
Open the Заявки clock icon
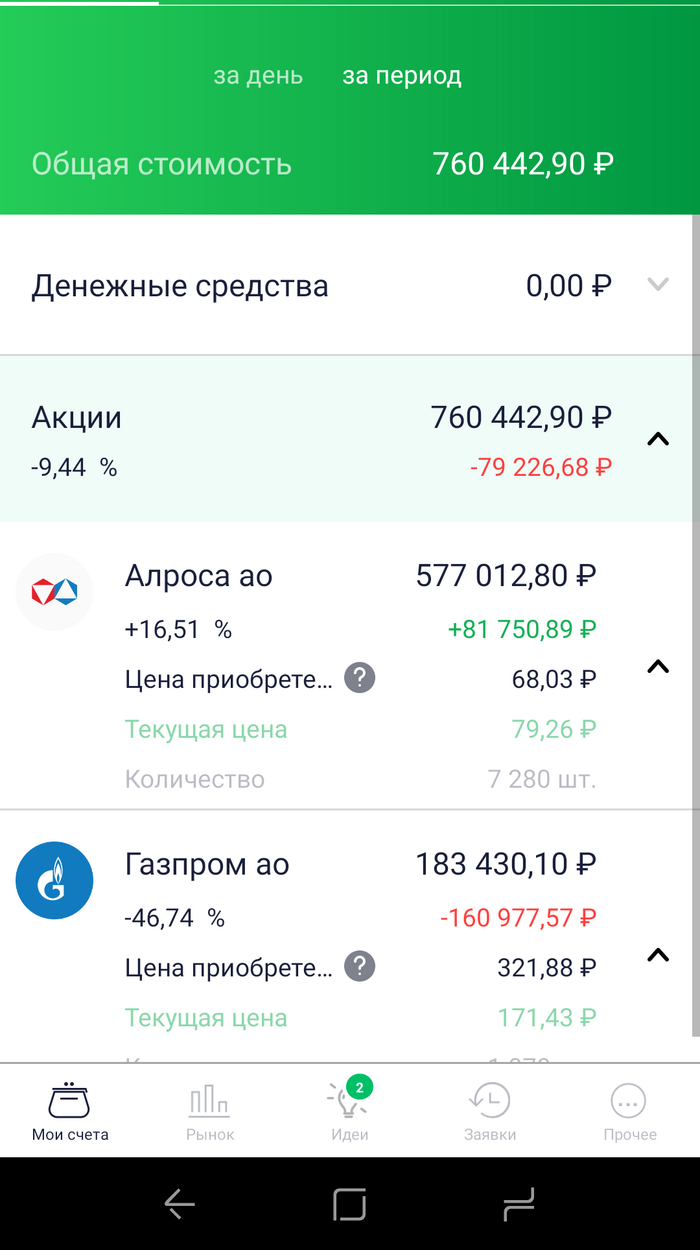click(490, 1100)
